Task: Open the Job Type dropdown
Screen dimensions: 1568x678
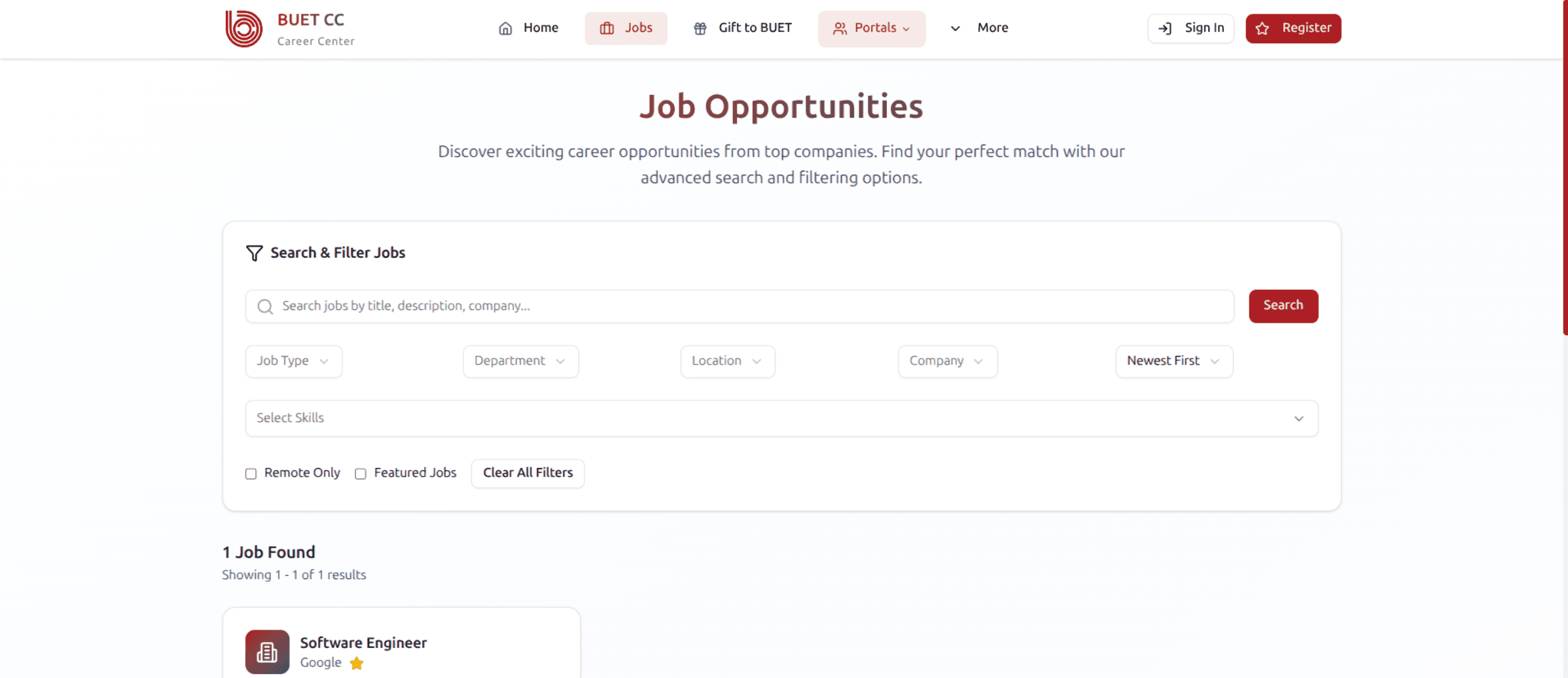Action: pos(293,361)
